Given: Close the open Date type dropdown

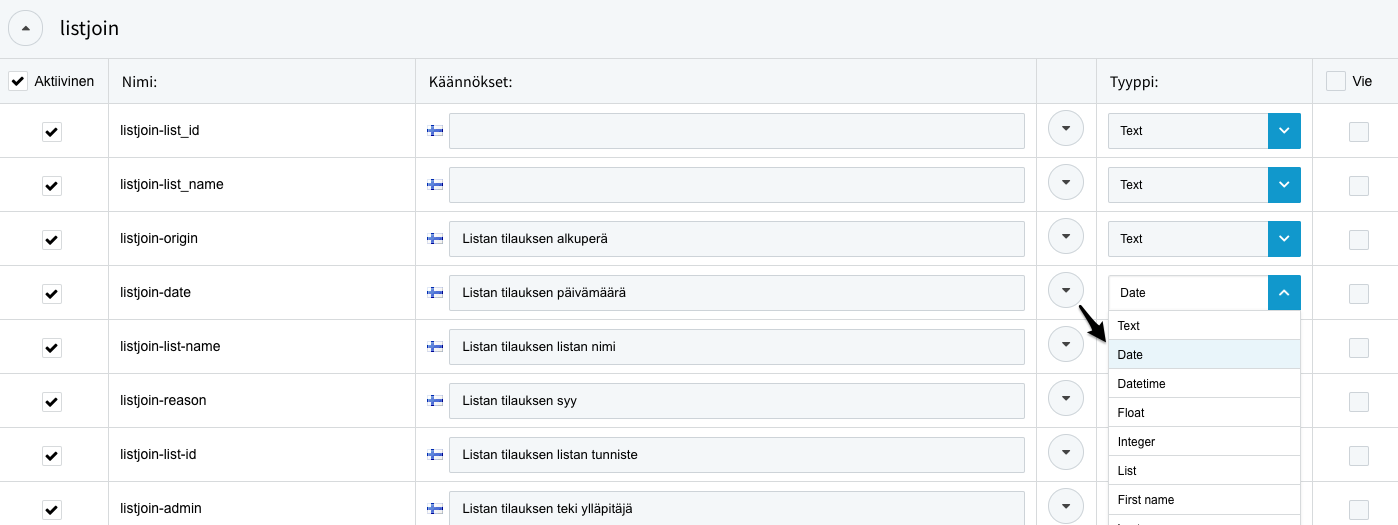Looking at the screenshot, I should tap(1284, 293).
